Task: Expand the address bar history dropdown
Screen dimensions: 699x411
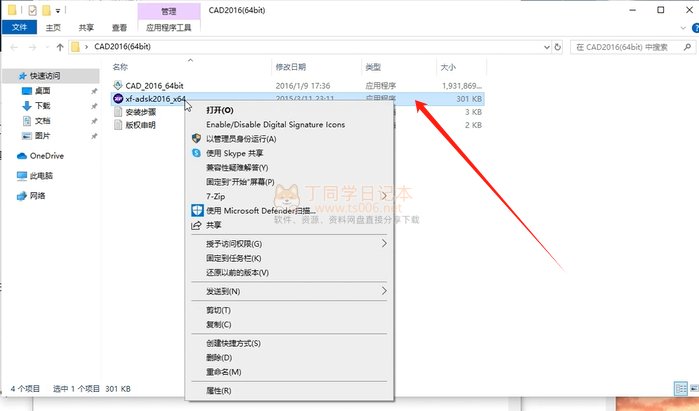Action: point(547,47)
